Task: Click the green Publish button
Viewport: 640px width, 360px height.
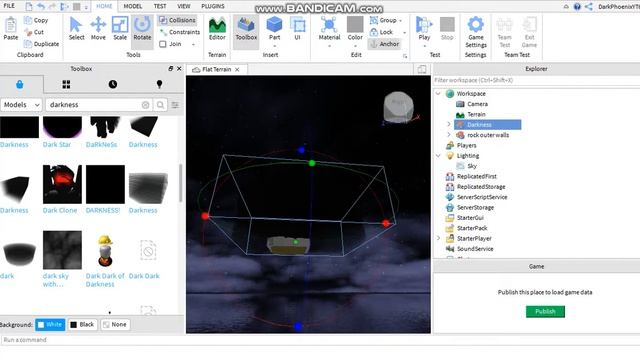Action: pyautogui.click(x=545, y=311)
